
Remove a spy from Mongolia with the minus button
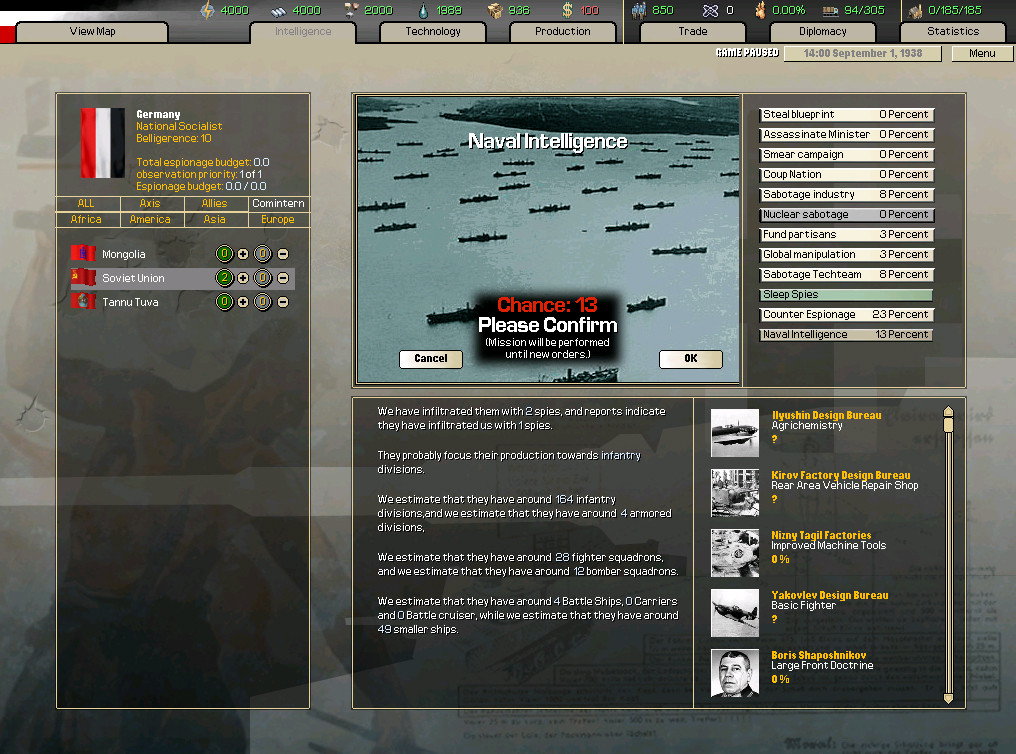point(283,254)
